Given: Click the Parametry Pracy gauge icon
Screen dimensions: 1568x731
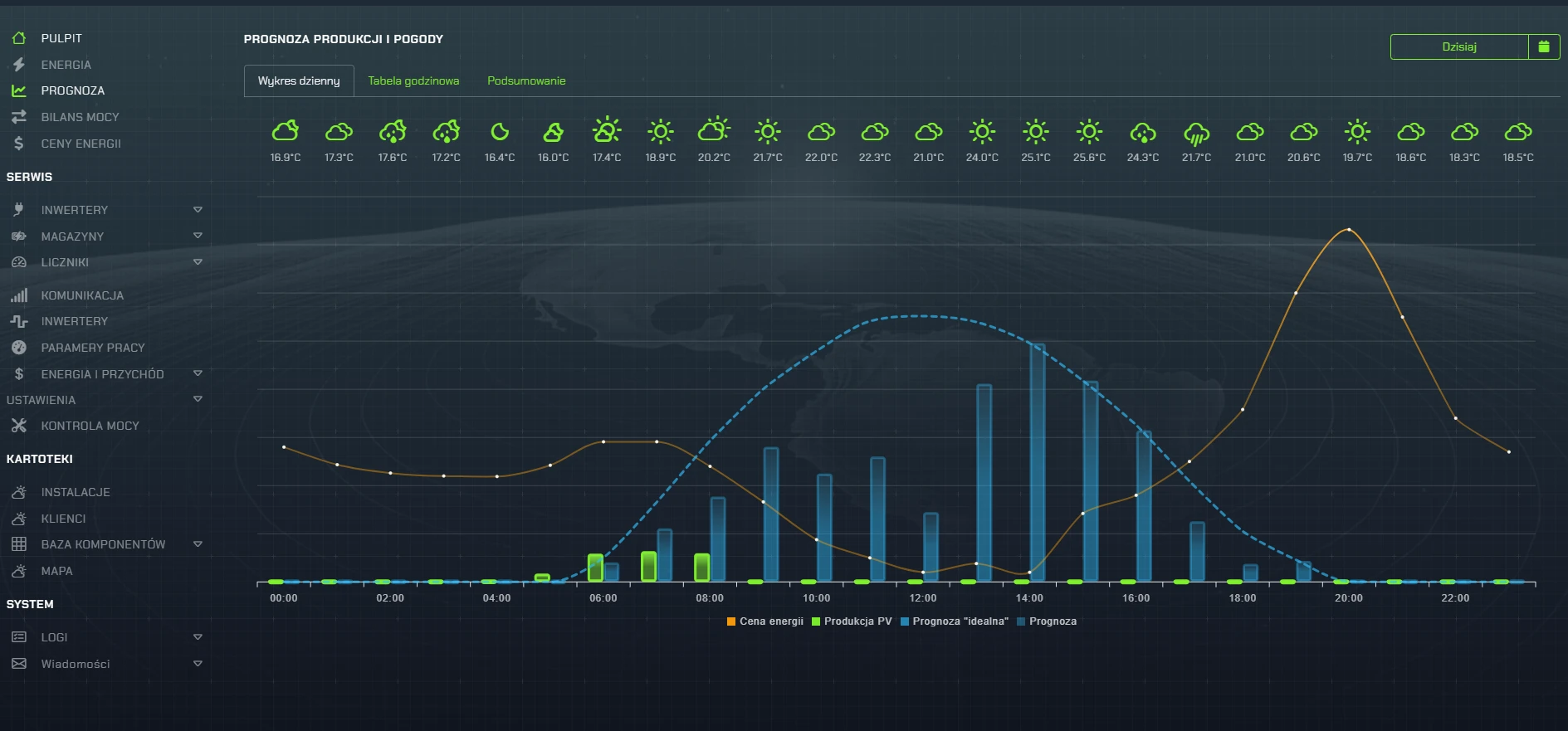Looking at the screenshot, I should (x=18, y=348).
